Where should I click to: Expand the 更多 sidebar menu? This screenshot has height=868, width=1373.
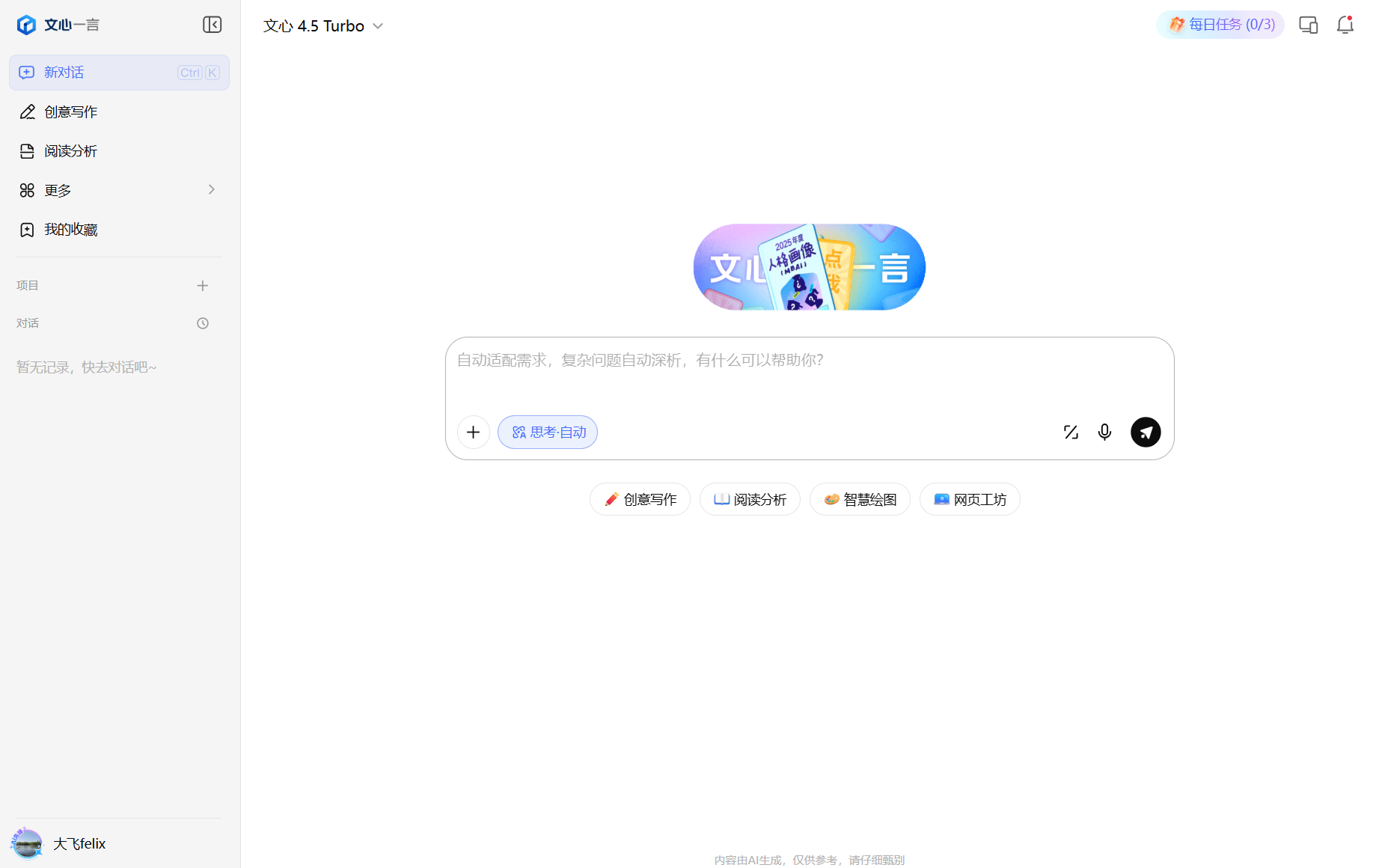coord(120,190)
